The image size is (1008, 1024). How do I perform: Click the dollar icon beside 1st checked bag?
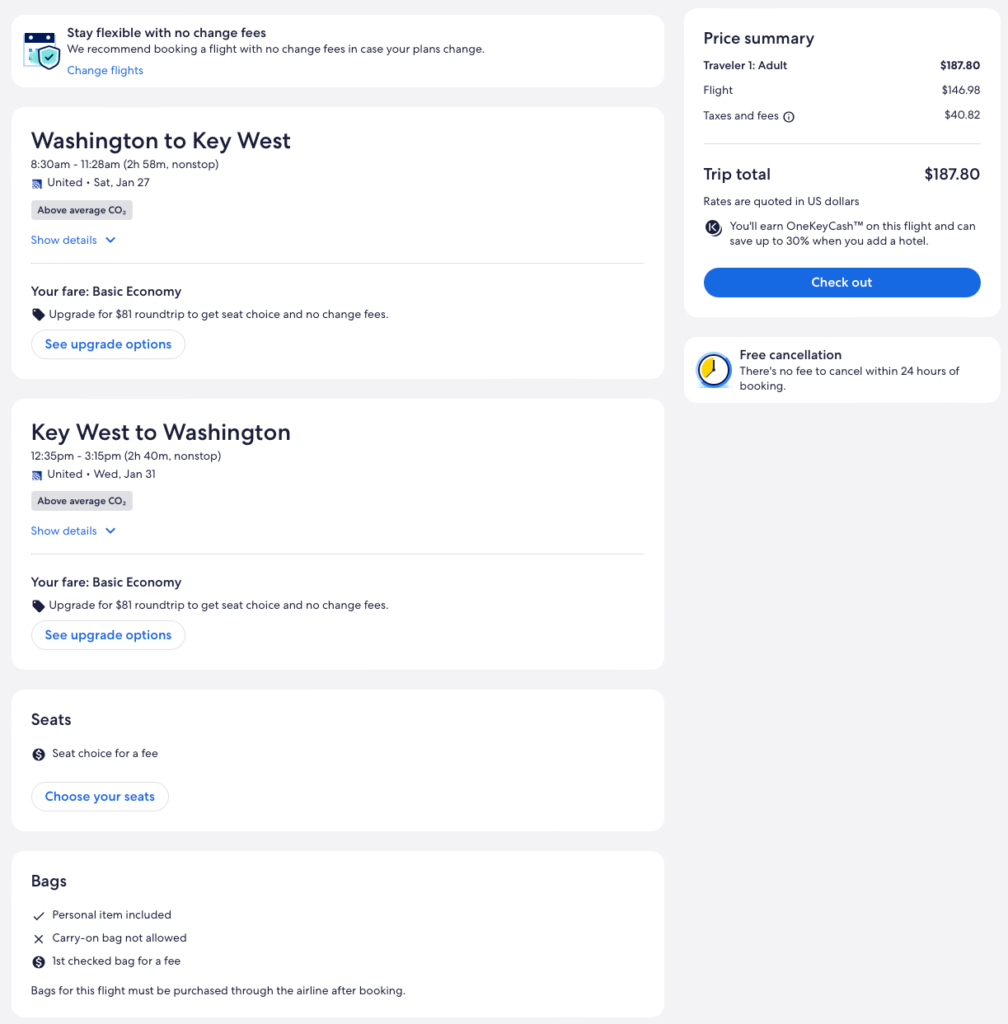point(38,962)
